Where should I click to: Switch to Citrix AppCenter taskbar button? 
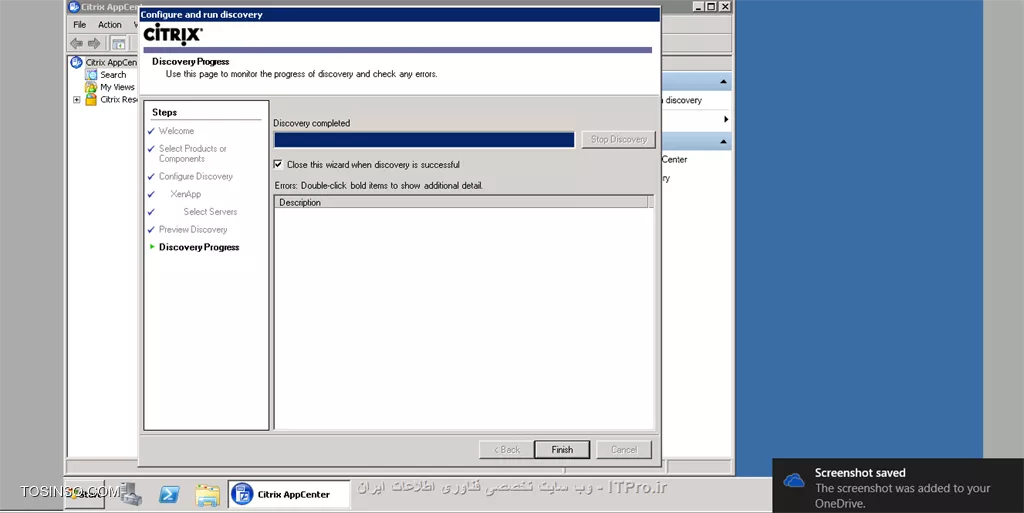pos(289,494)
